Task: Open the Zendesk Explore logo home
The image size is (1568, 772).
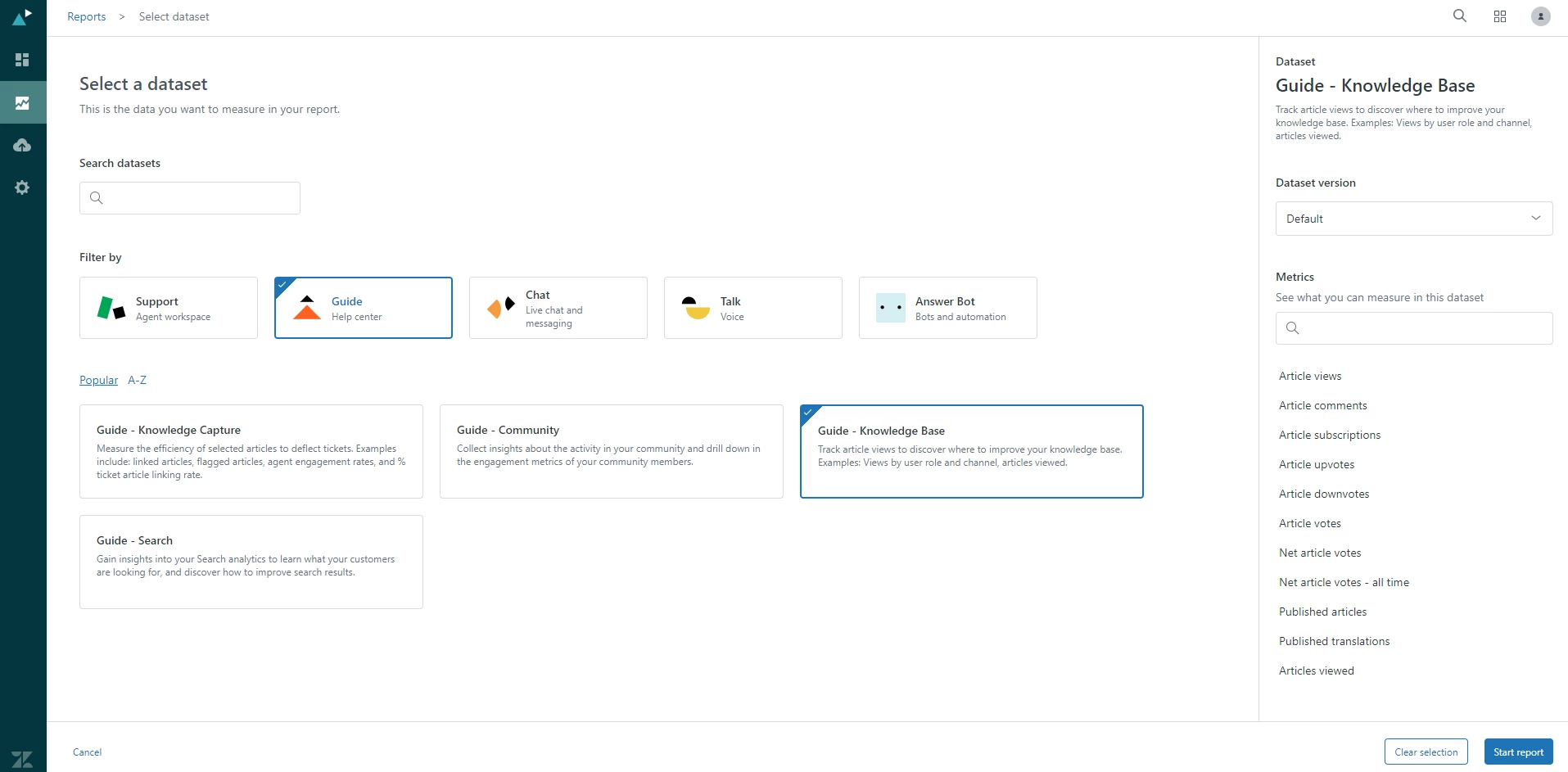Action: coord(22,16)
